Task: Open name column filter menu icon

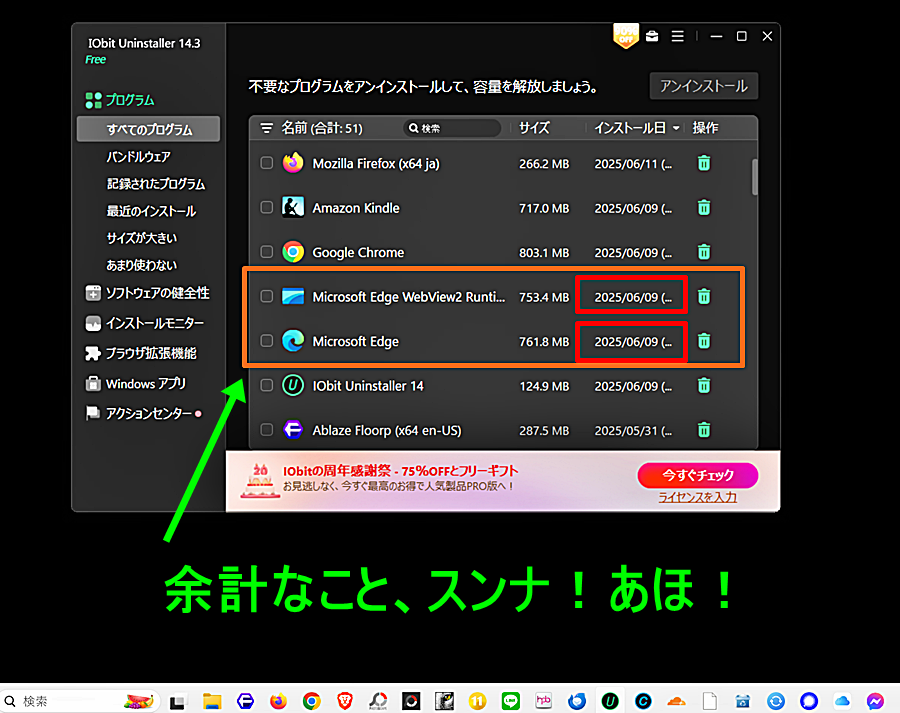Action: pos(266,128)
